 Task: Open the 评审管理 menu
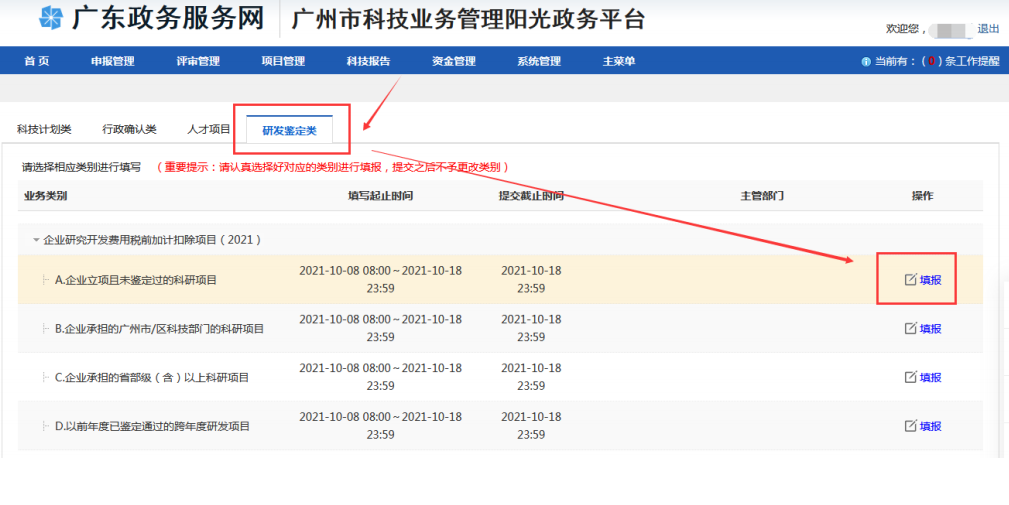click(x=198, y=62)
